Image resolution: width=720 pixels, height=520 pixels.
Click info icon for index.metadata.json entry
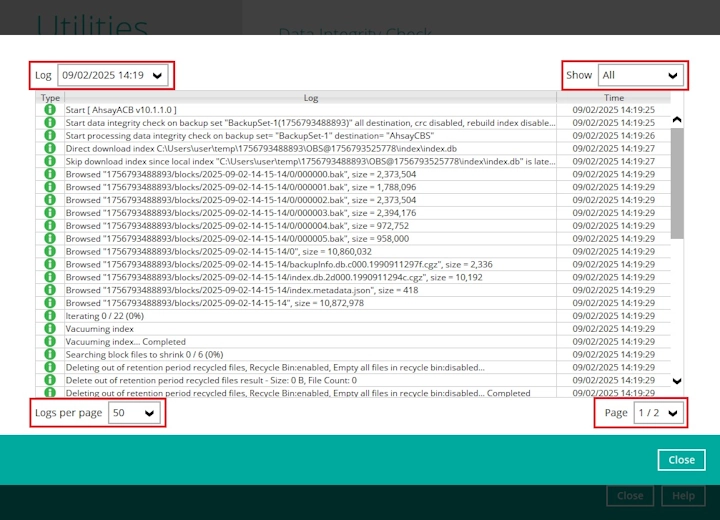pyautogui.click(x=50, y=290)
